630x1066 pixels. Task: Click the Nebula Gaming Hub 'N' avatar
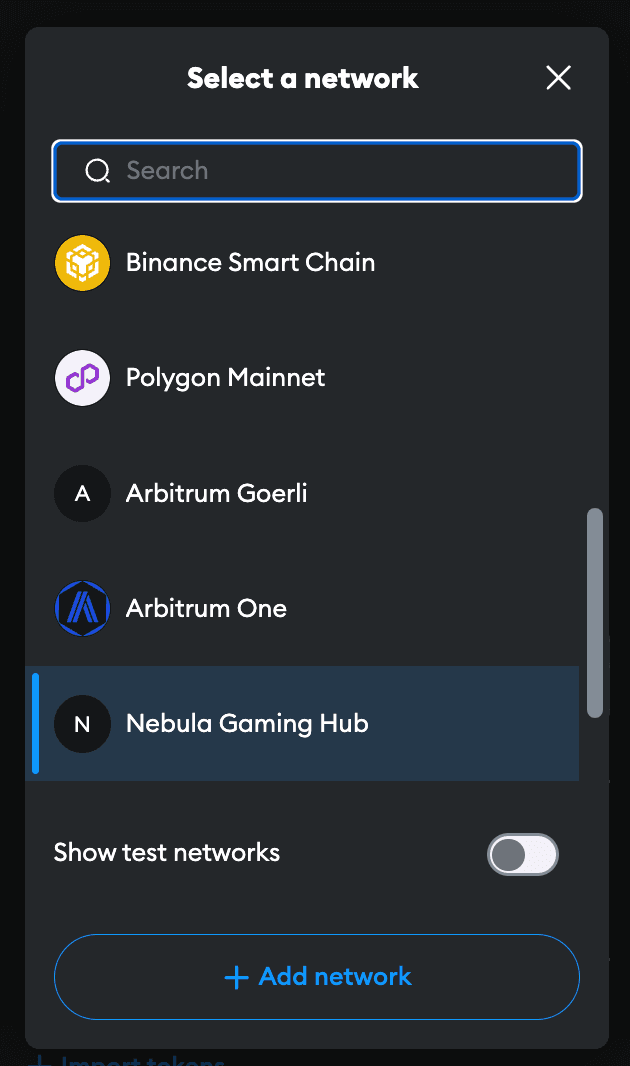pyautogui.click(x=82, y=723)
